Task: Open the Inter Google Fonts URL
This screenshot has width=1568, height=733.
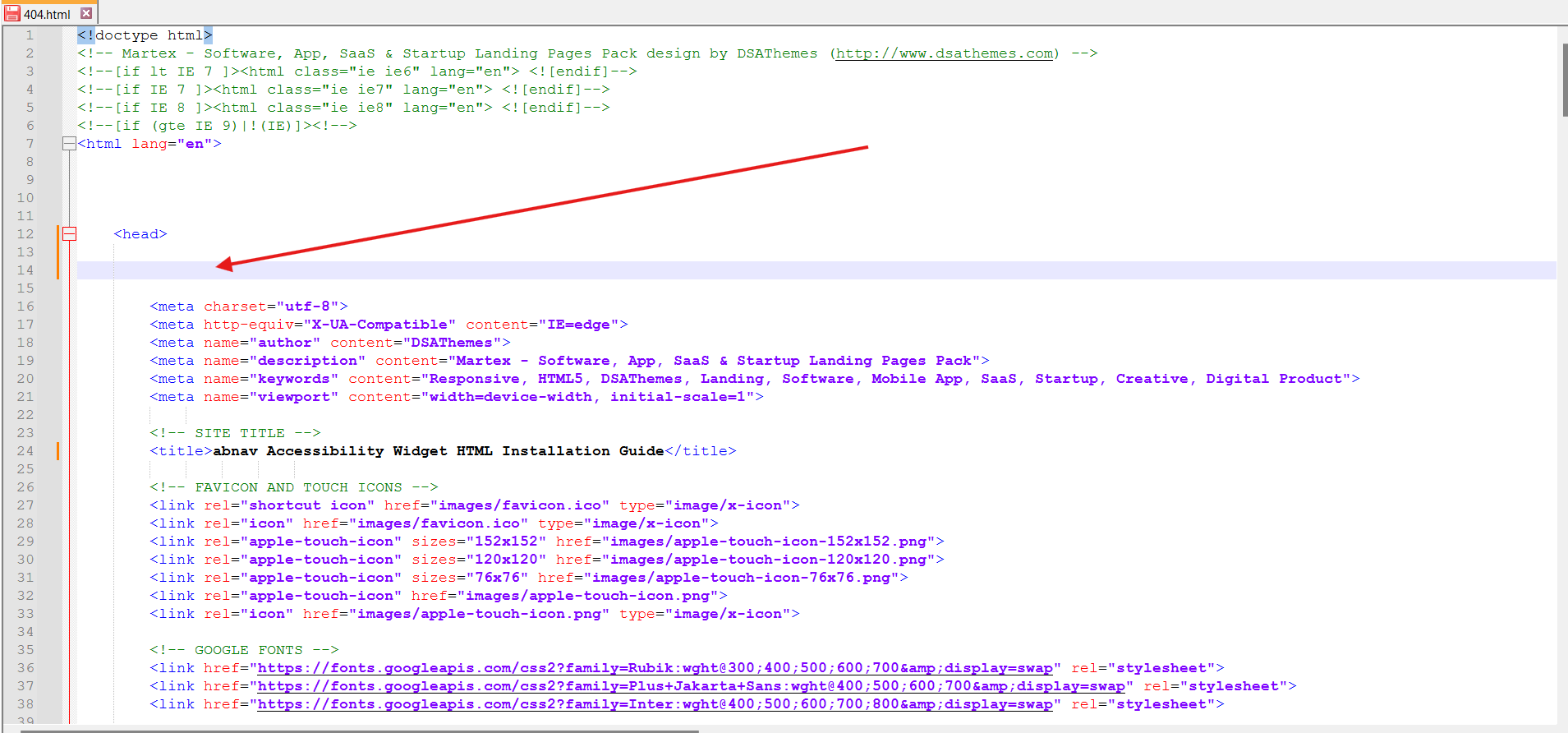Action: pos(654,704)
